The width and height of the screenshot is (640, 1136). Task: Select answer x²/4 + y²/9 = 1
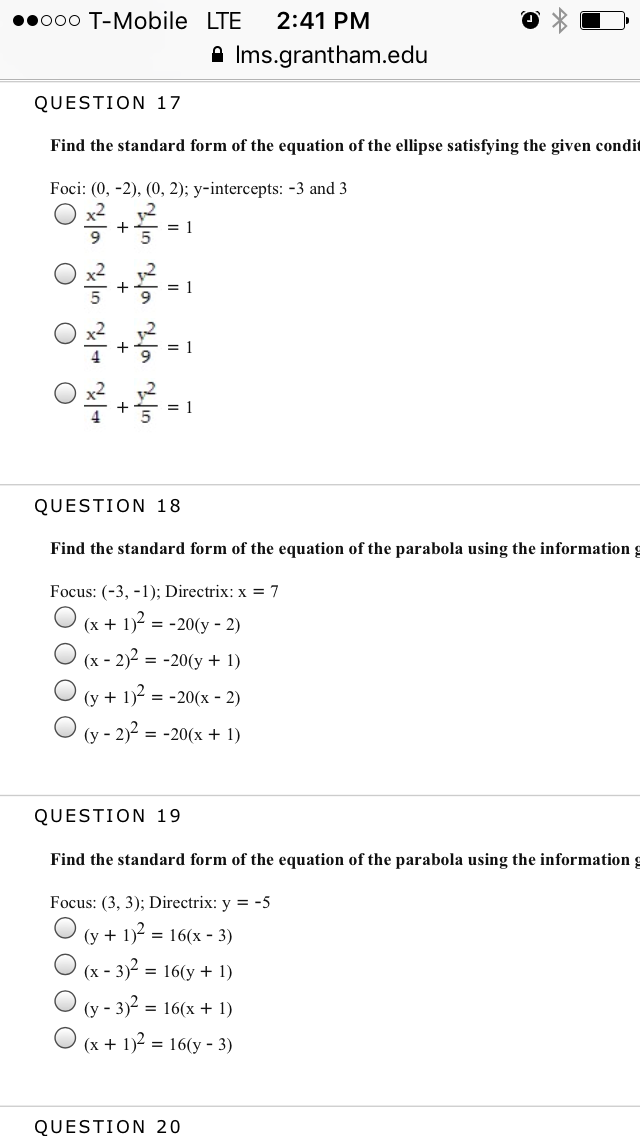65,333
